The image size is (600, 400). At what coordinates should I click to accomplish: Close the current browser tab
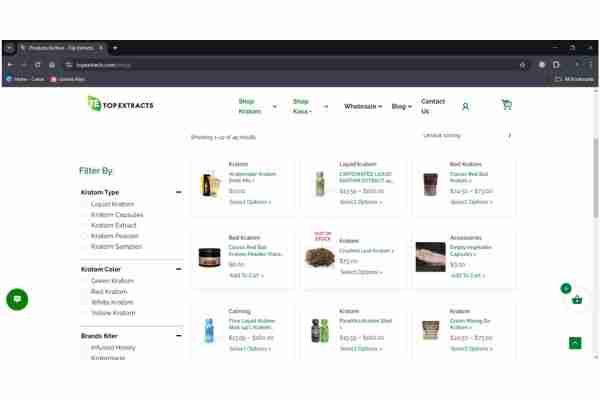click(x=101, y=48)
